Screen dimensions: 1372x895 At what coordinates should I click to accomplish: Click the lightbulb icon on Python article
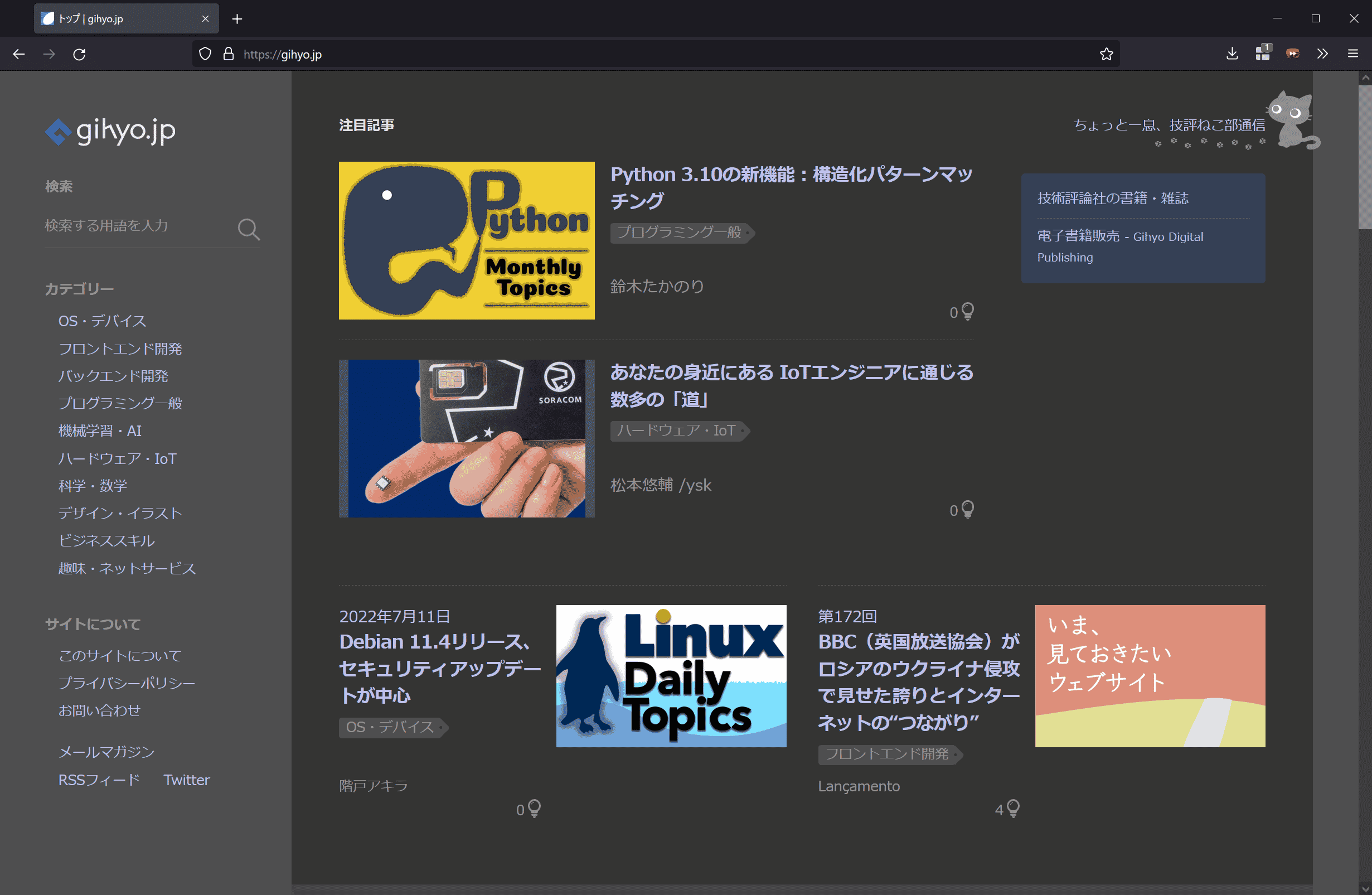coord(967,311)
